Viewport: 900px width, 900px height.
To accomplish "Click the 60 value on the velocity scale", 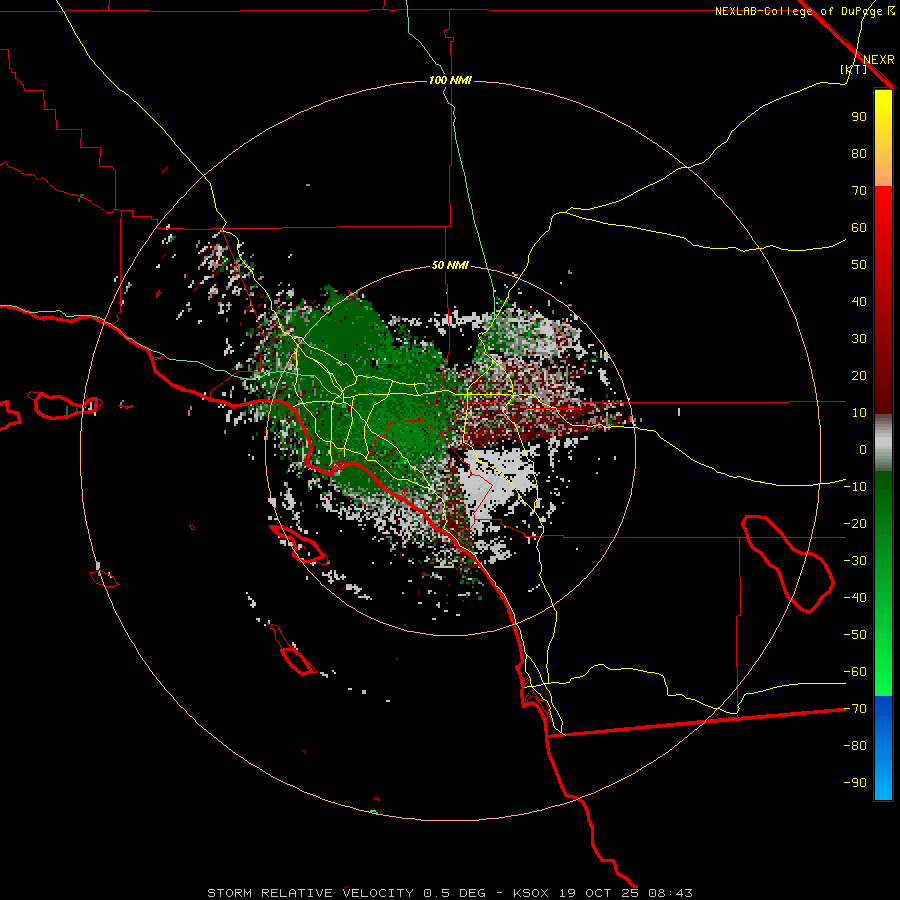I will [859, 228].
